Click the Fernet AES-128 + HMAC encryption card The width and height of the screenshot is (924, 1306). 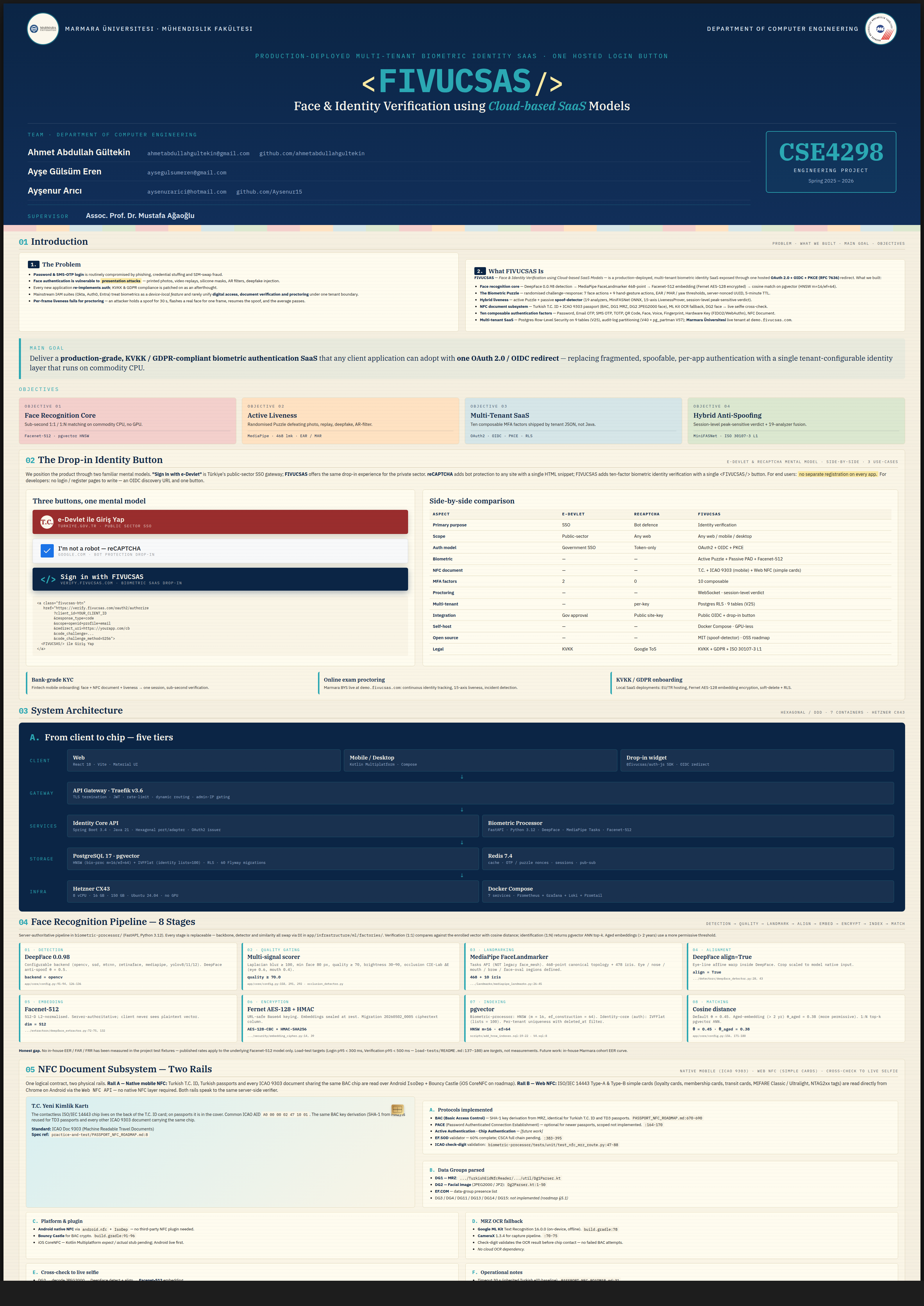(351, 1018)
